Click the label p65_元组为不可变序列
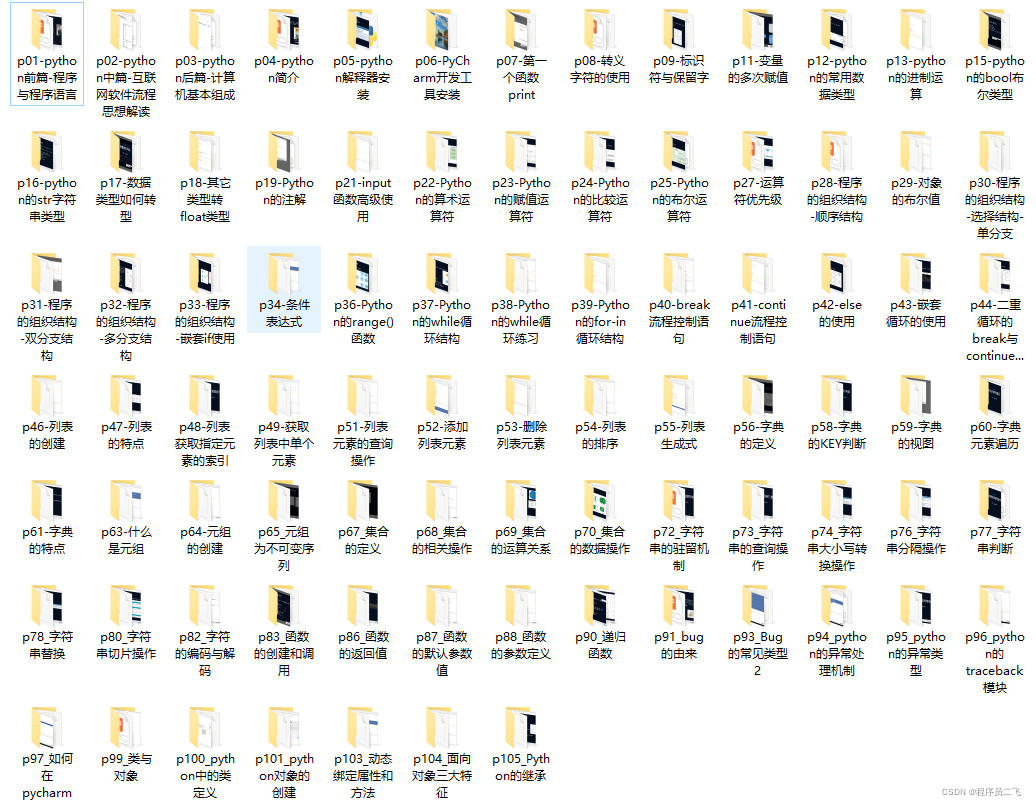The width and height of the screenshot is (1036, 806). click(284, 548)
